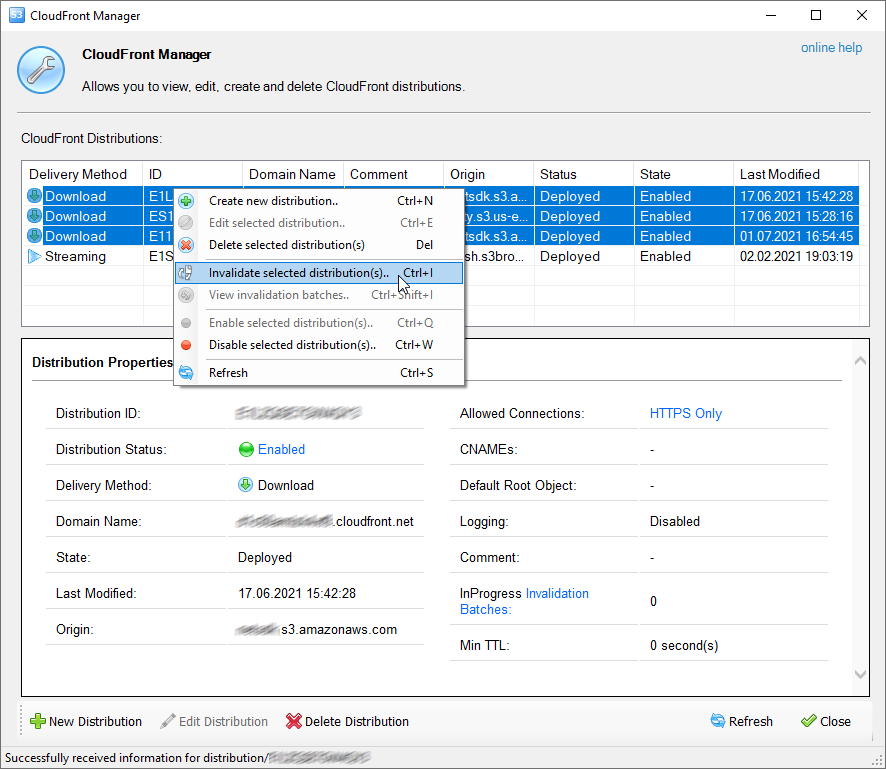Sort by Last Modified column header
Viewport: 886px width, 769px height.
pyautogui.click(x=796, y=174)
